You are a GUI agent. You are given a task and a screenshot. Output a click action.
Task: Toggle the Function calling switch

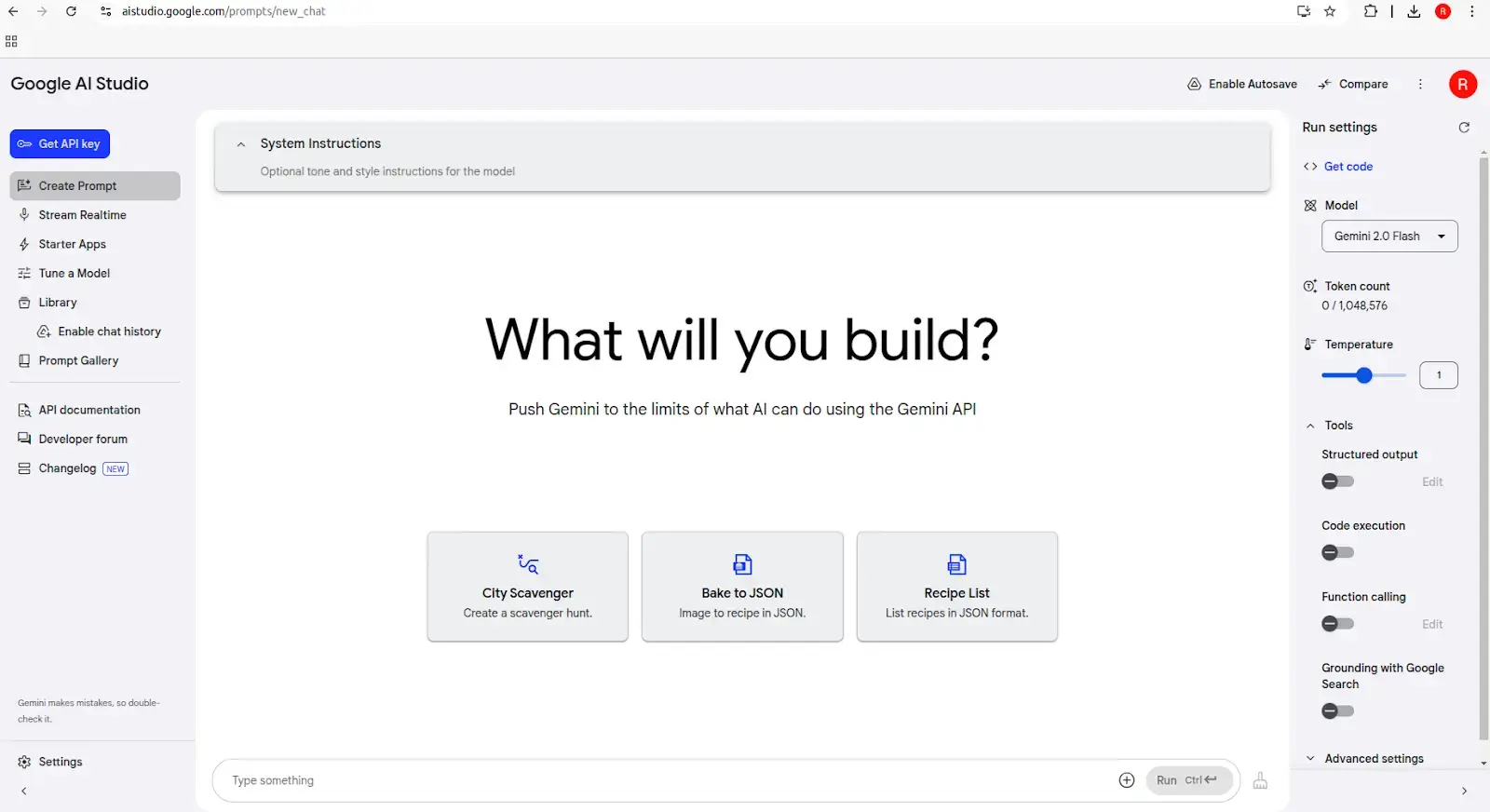click(1337, 624)
